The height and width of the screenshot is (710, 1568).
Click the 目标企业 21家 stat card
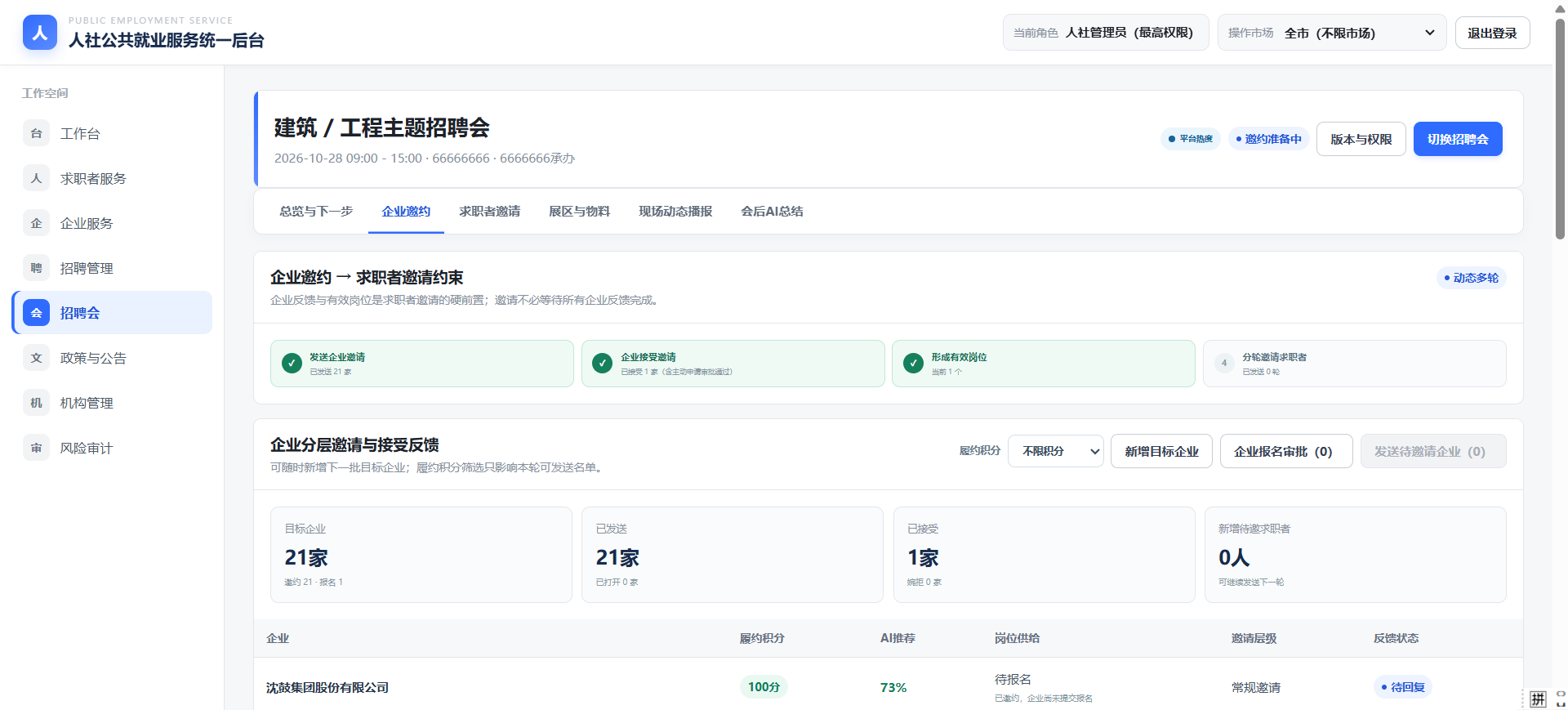pyautogui.click(x=421, y=555)
